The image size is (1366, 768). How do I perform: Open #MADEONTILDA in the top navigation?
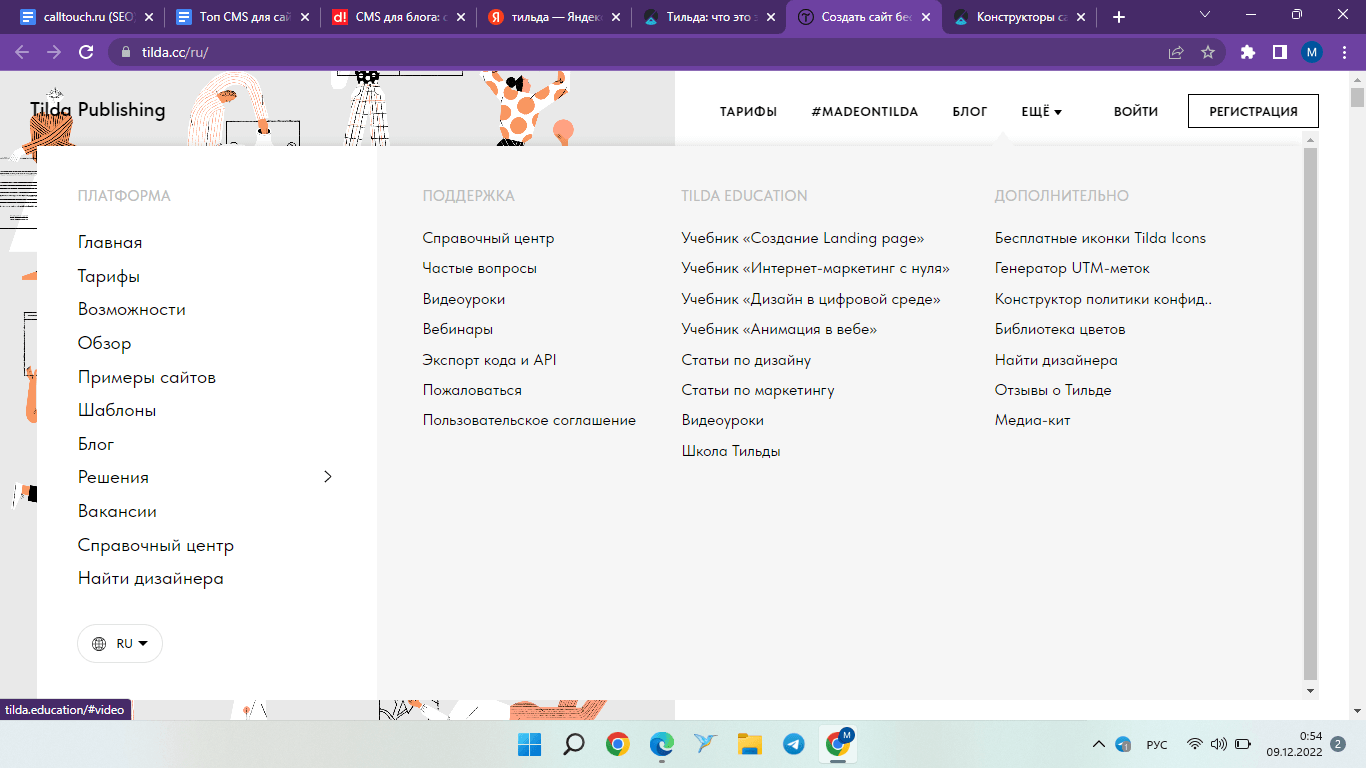tap(865, 111)
